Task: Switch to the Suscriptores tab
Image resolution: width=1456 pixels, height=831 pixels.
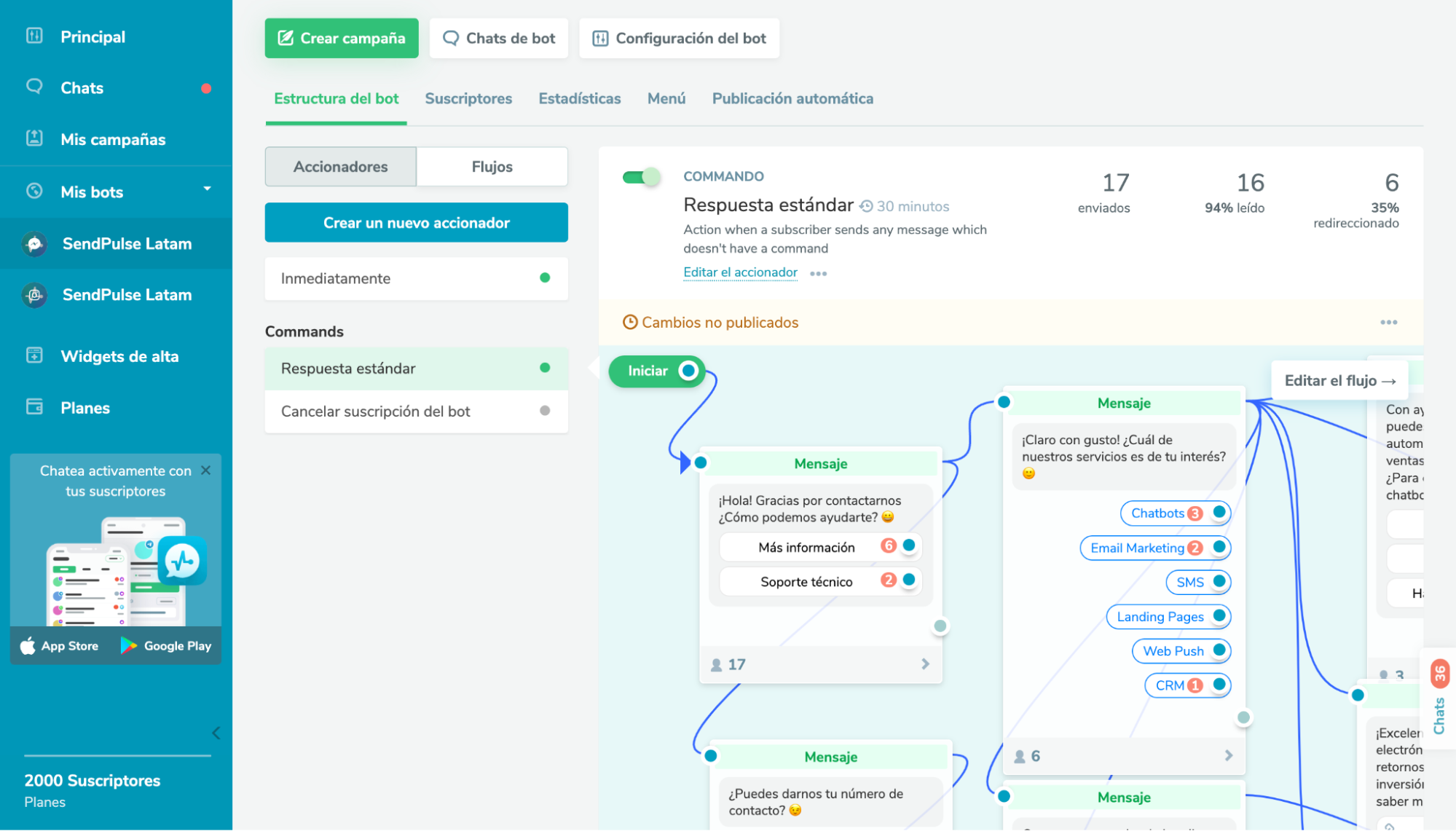Action: [x=468, y=98]
